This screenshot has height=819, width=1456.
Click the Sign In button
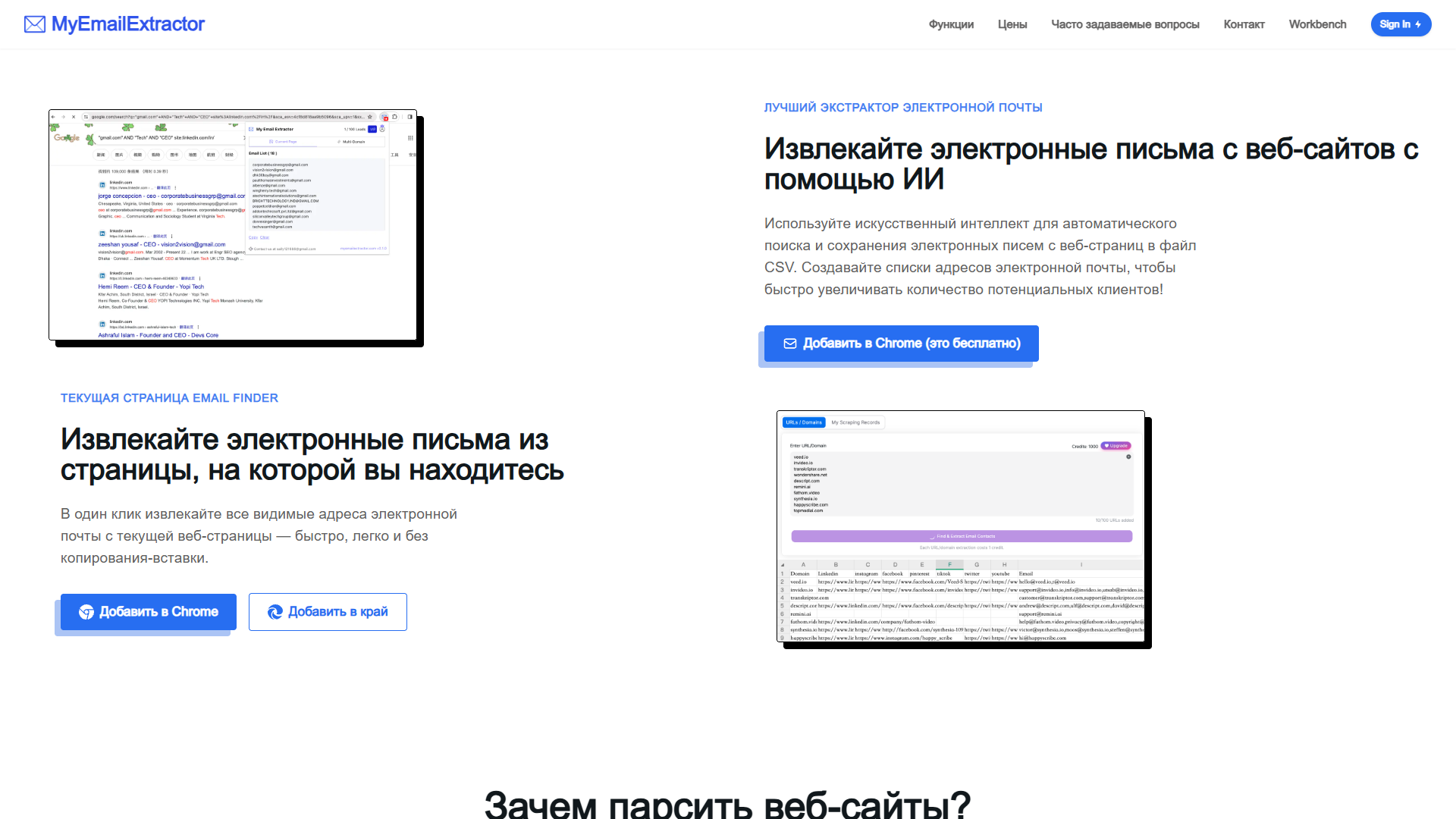[1401, 24]
